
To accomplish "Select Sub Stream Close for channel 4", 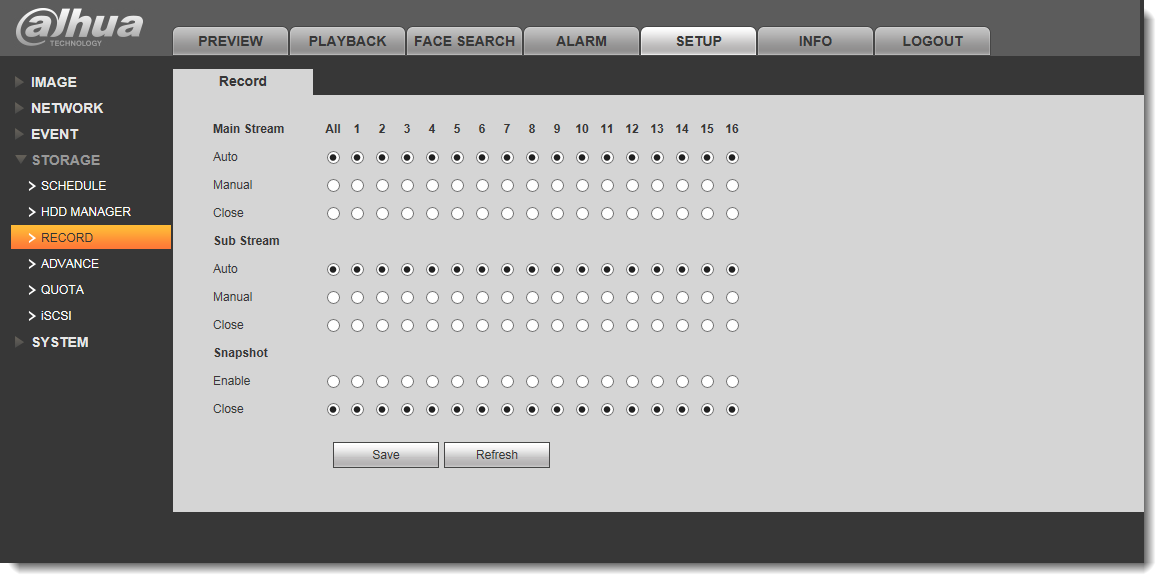I will (x=432, y=325).
